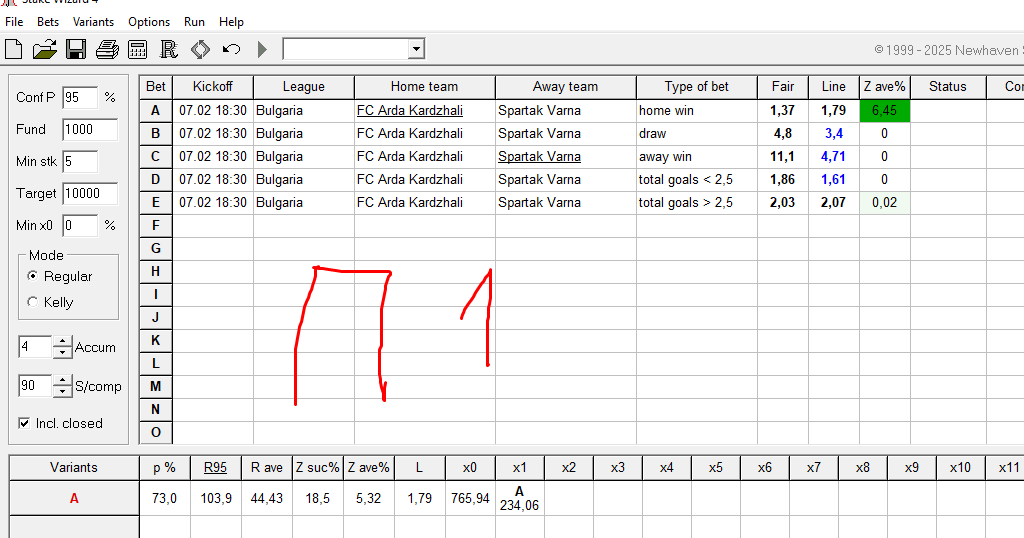Click the 'total goals > 2,5' cell
Image resolution: width=1024 pixels, height=538 pixels.
coord(697,202)
